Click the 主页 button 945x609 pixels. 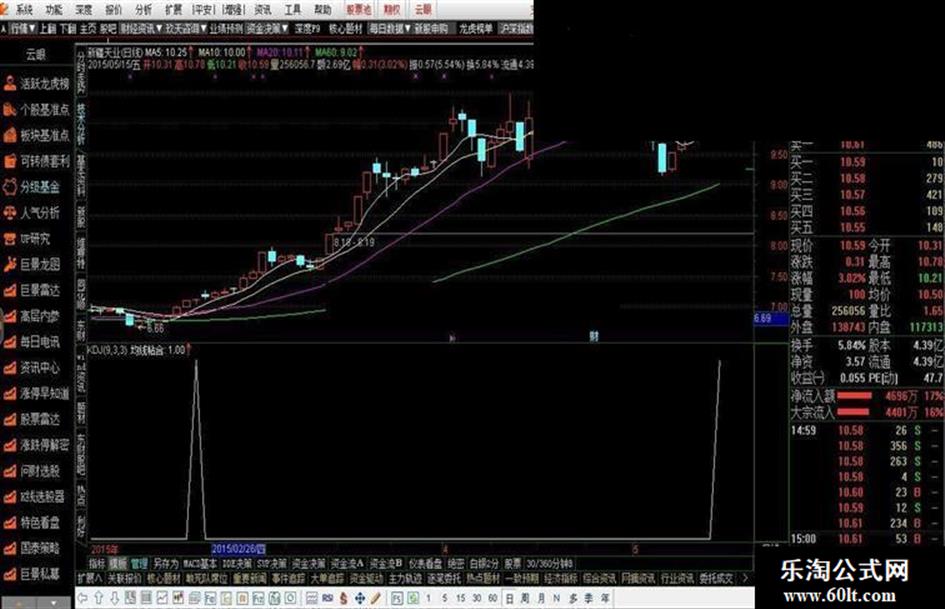pos(88,28)
